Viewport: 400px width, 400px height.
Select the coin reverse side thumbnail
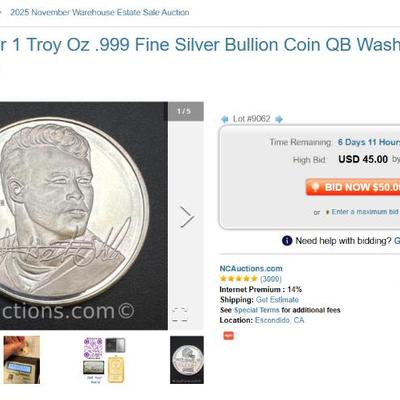click(187, 360)
